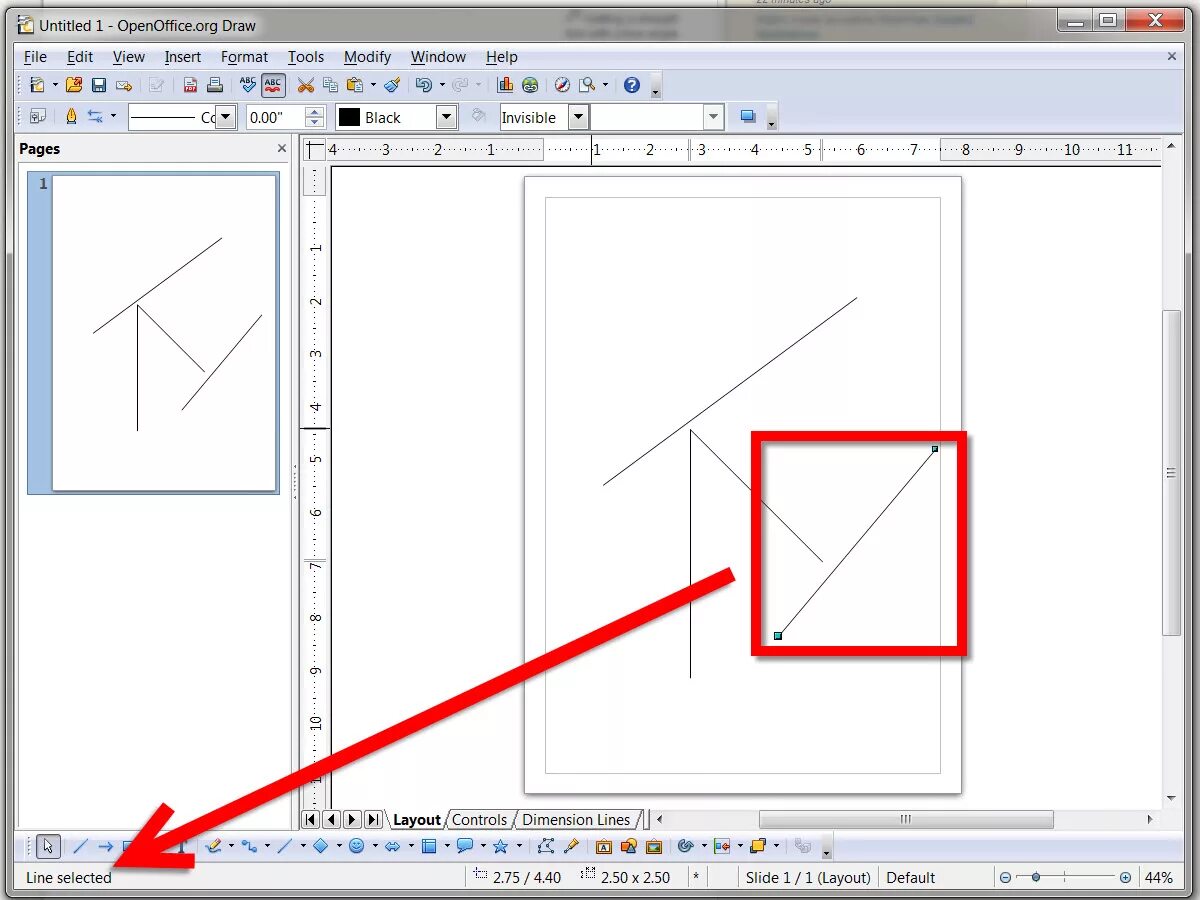Select the Symbol Shapes smiley tool
The height and width of the screenshot is (900, 1200).
point(357,846)
